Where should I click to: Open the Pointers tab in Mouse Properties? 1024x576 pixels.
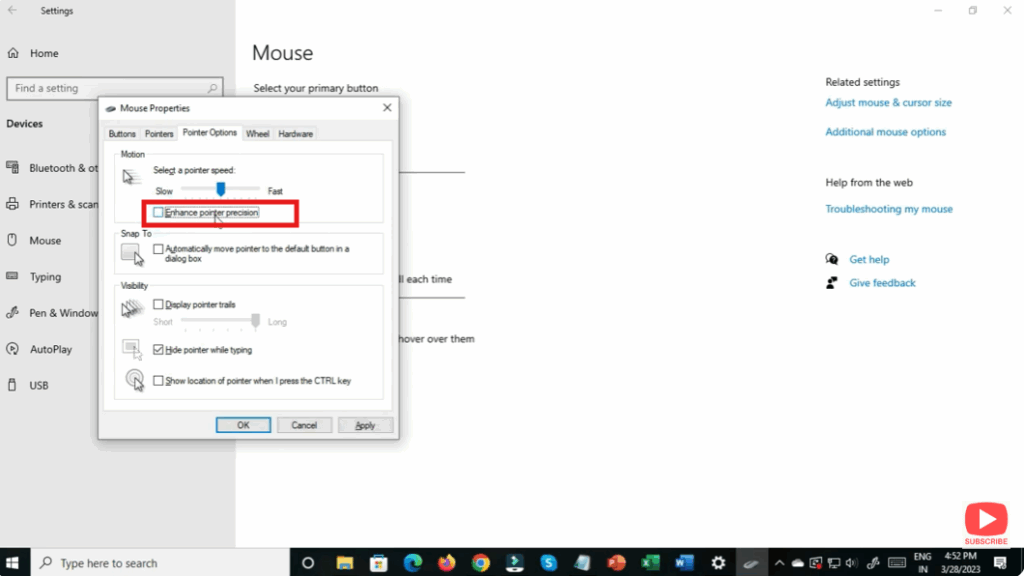[159, 132]
